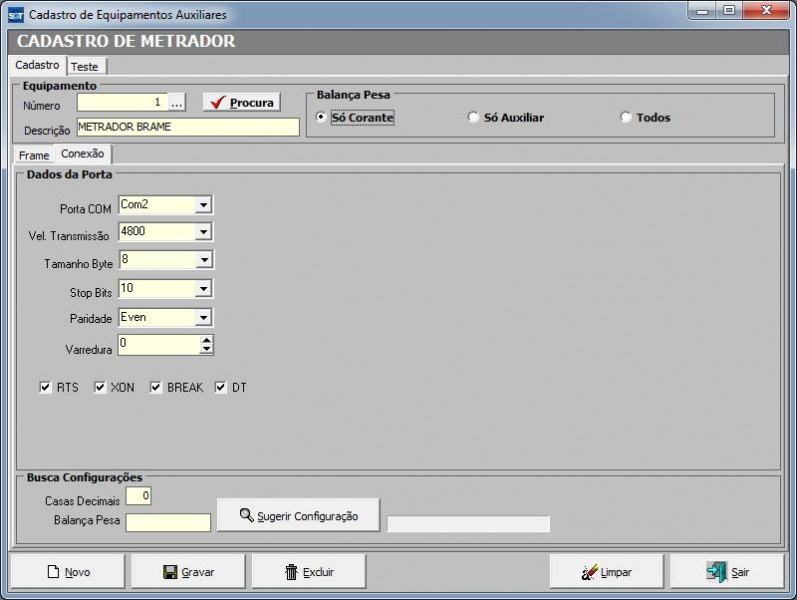The width and height of the screenshot is (797, 600).
Task: Click the Descrição text field
Action: click(187, 127)
